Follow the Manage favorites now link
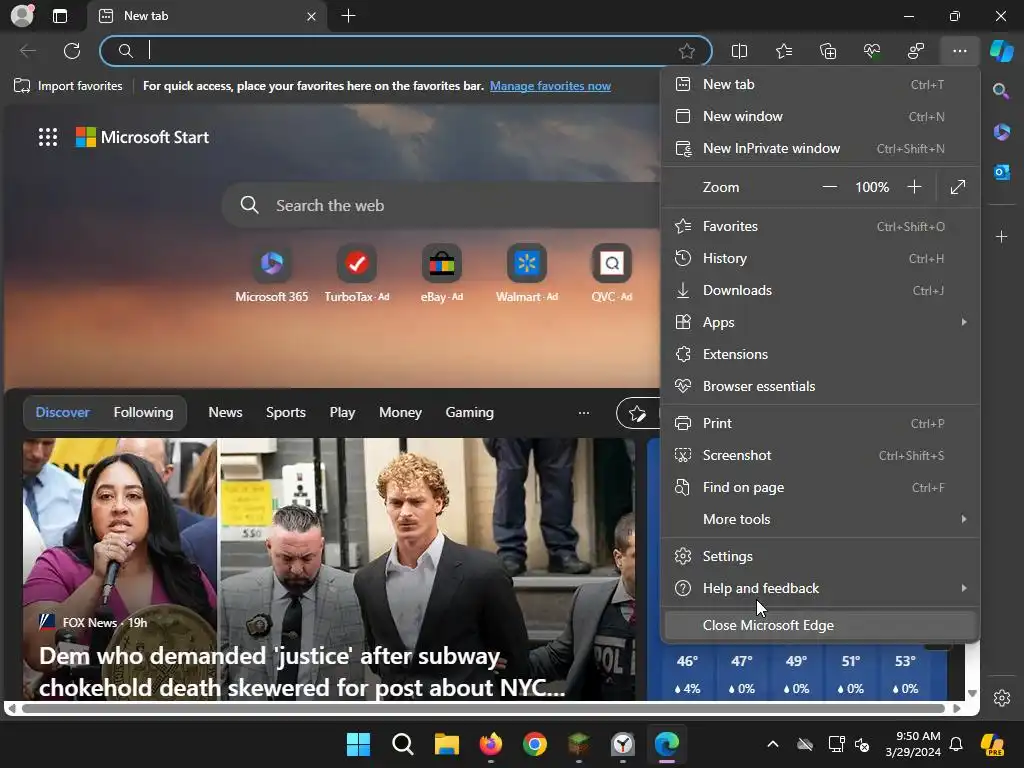Screen dimensions: 1024x768 click(x=550, y=86)
